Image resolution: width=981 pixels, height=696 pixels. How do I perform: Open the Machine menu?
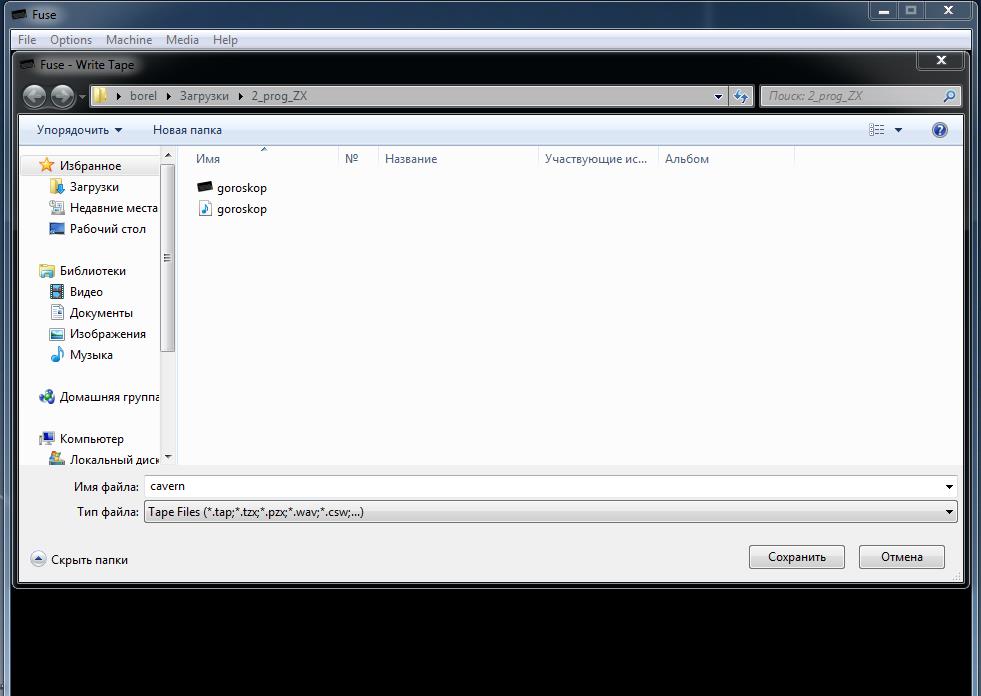(129, 40)
